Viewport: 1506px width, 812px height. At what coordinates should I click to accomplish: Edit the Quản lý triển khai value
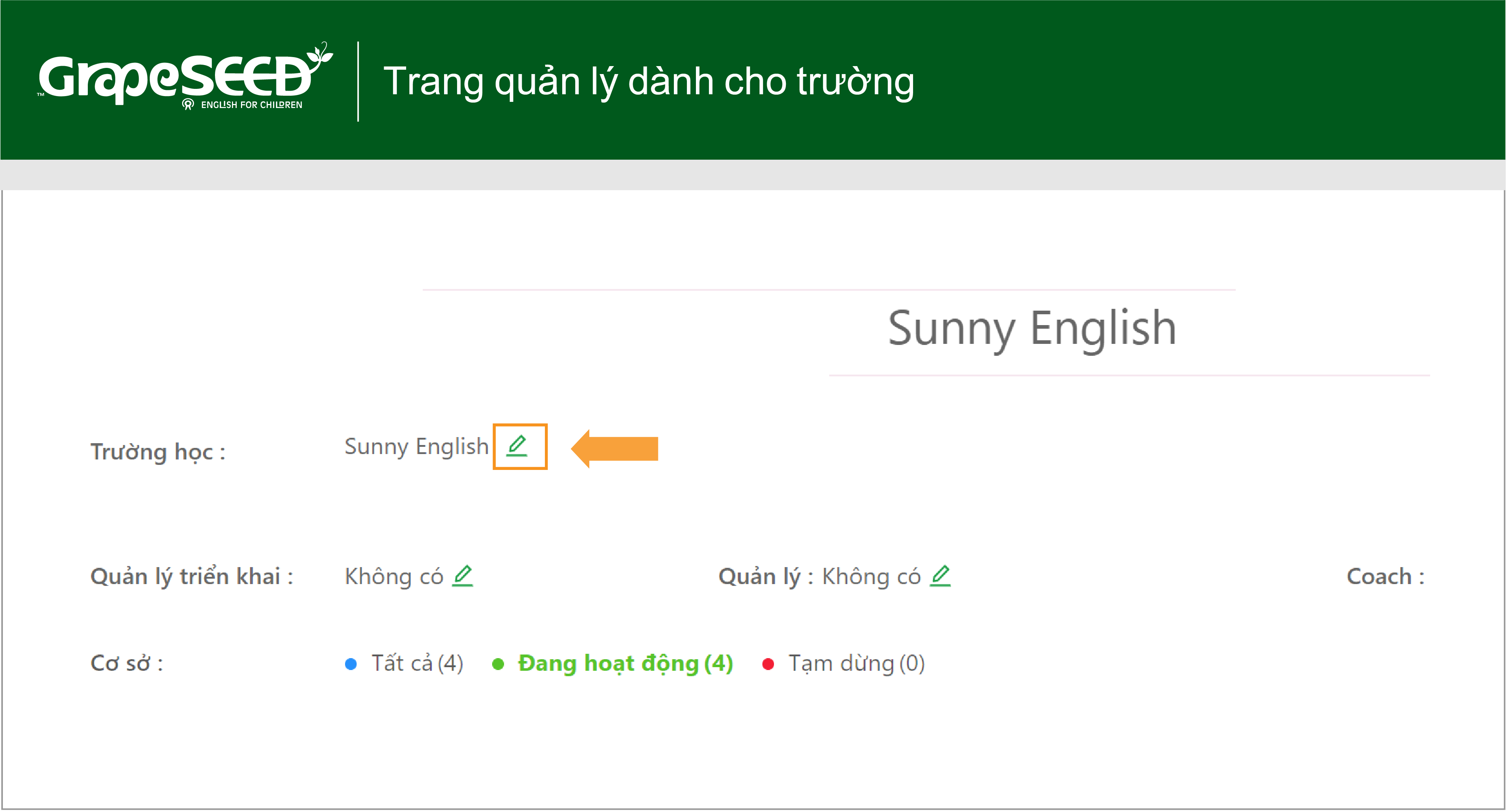(x=462, y=576)
